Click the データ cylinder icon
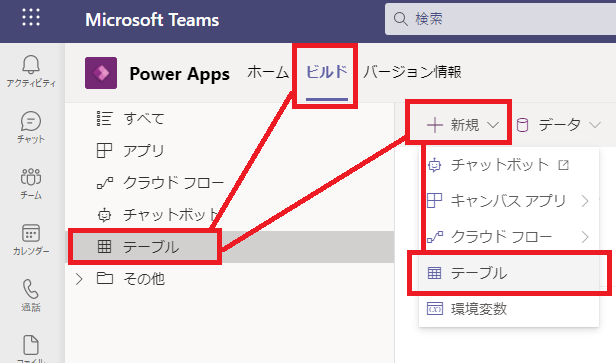This screenshot has width=616, height=363. tap(522, 126)
